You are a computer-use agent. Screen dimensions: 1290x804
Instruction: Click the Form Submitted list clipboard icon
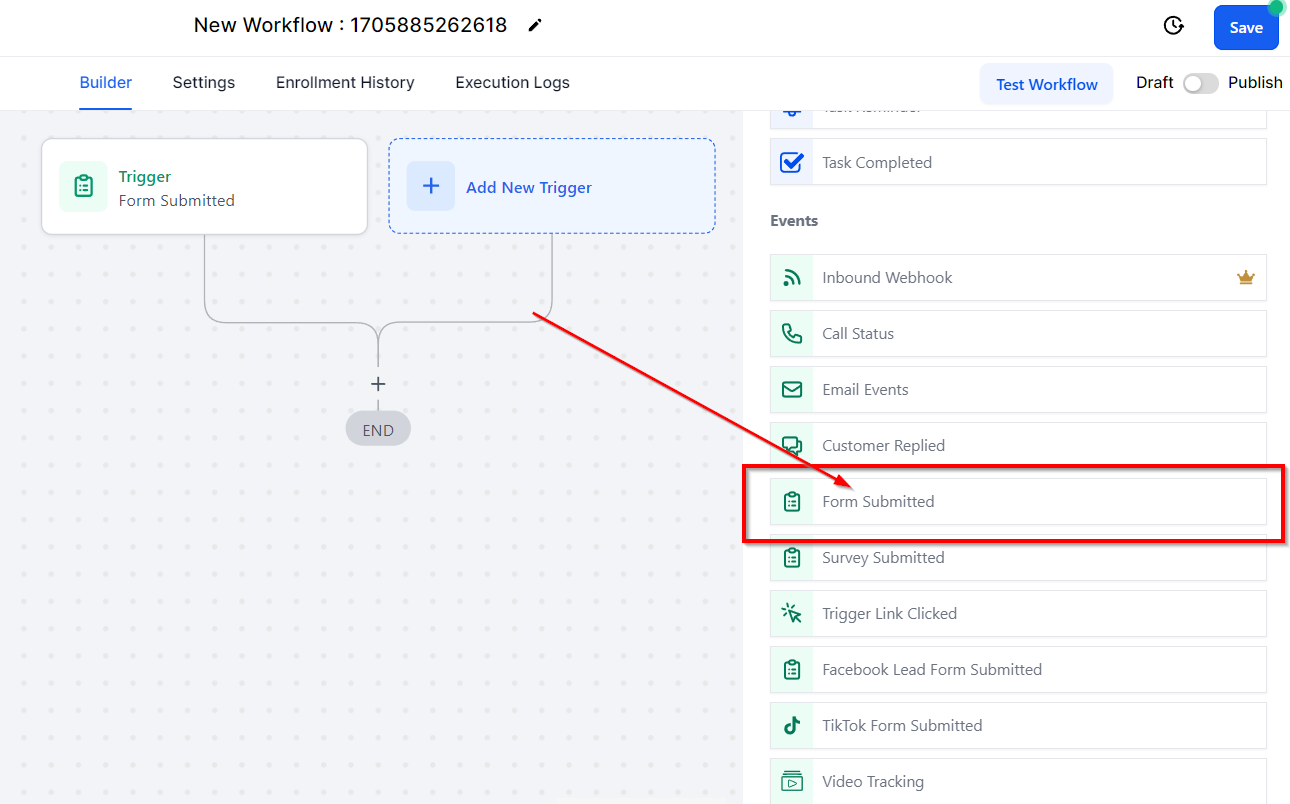pyautogui.click(x=792, y=502)
